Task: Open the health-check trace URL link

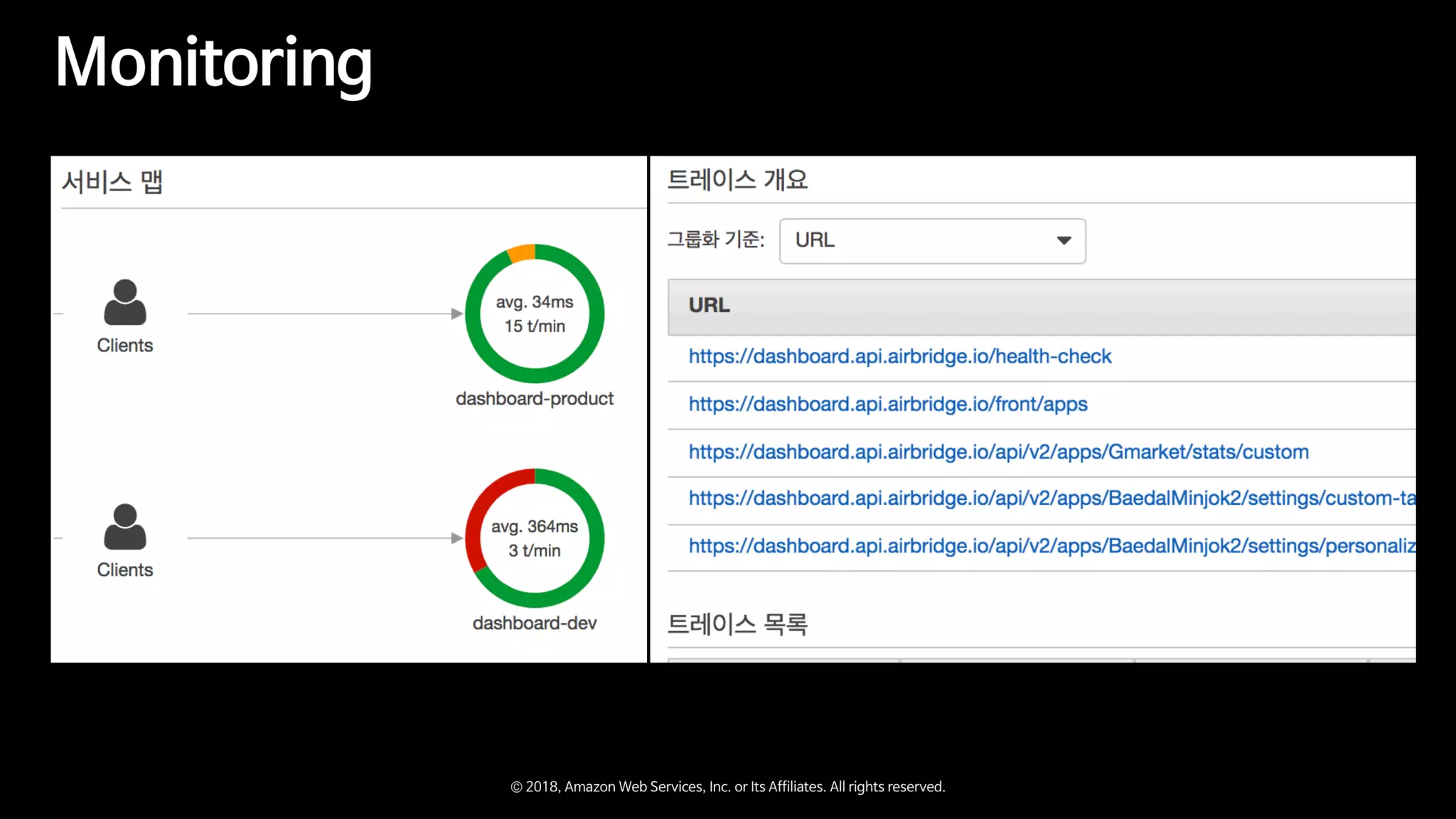Action: [x=899, y=356]
